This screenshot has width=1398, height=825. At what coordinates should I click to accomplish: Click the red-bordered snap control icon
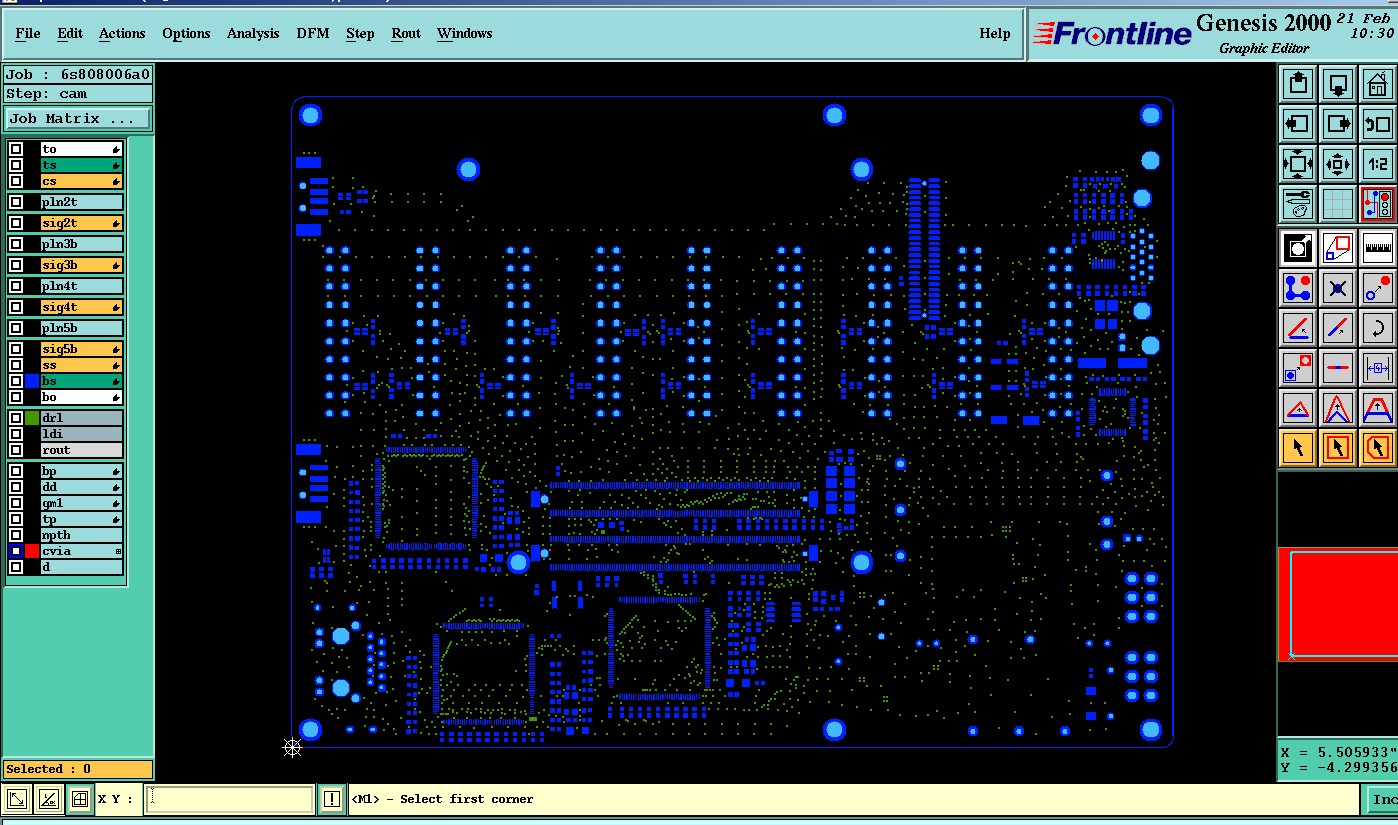tap(1378, 204)
